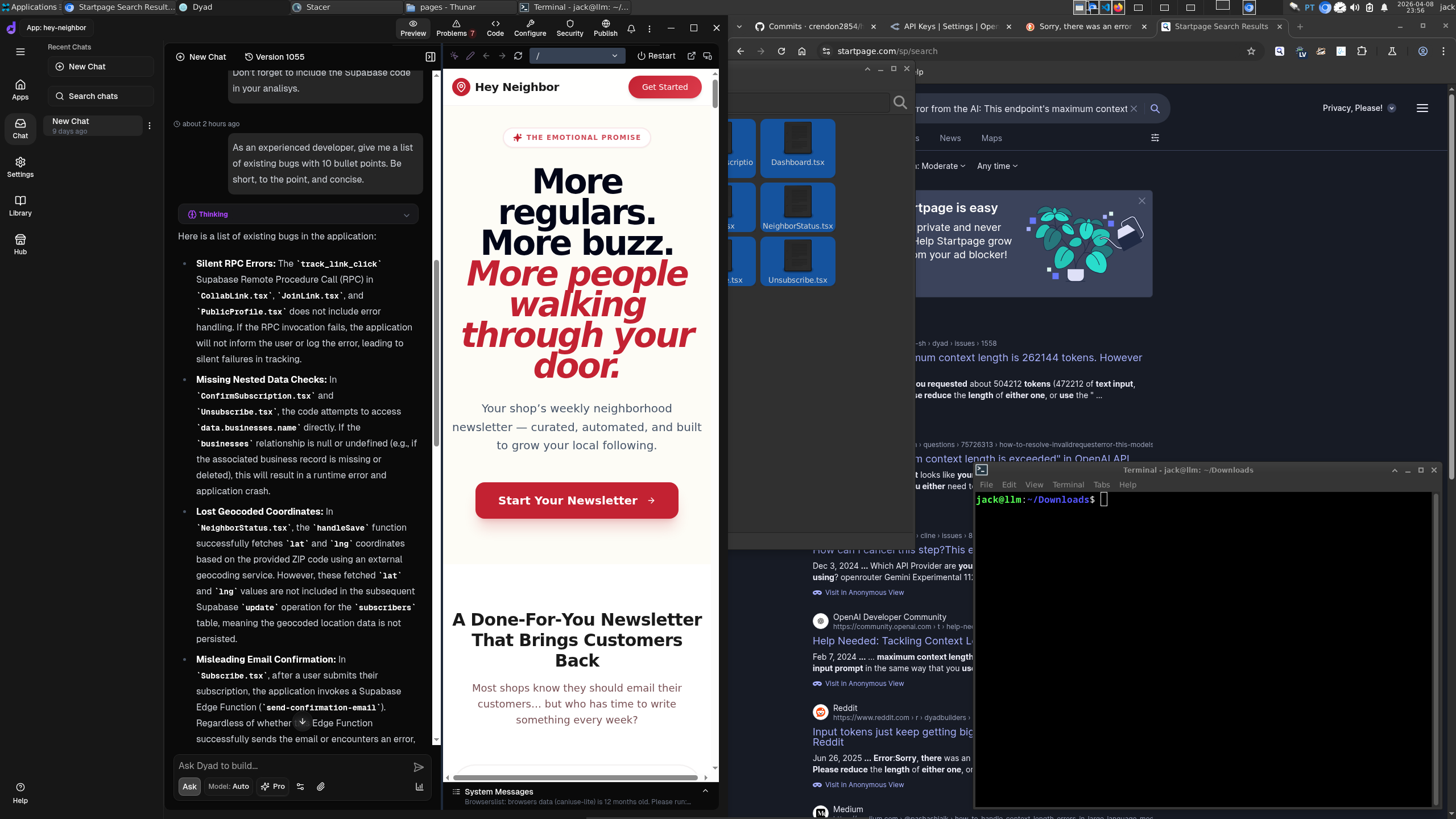
Task: Click the Restart button in preview toolbar
Action: point(656,56)
